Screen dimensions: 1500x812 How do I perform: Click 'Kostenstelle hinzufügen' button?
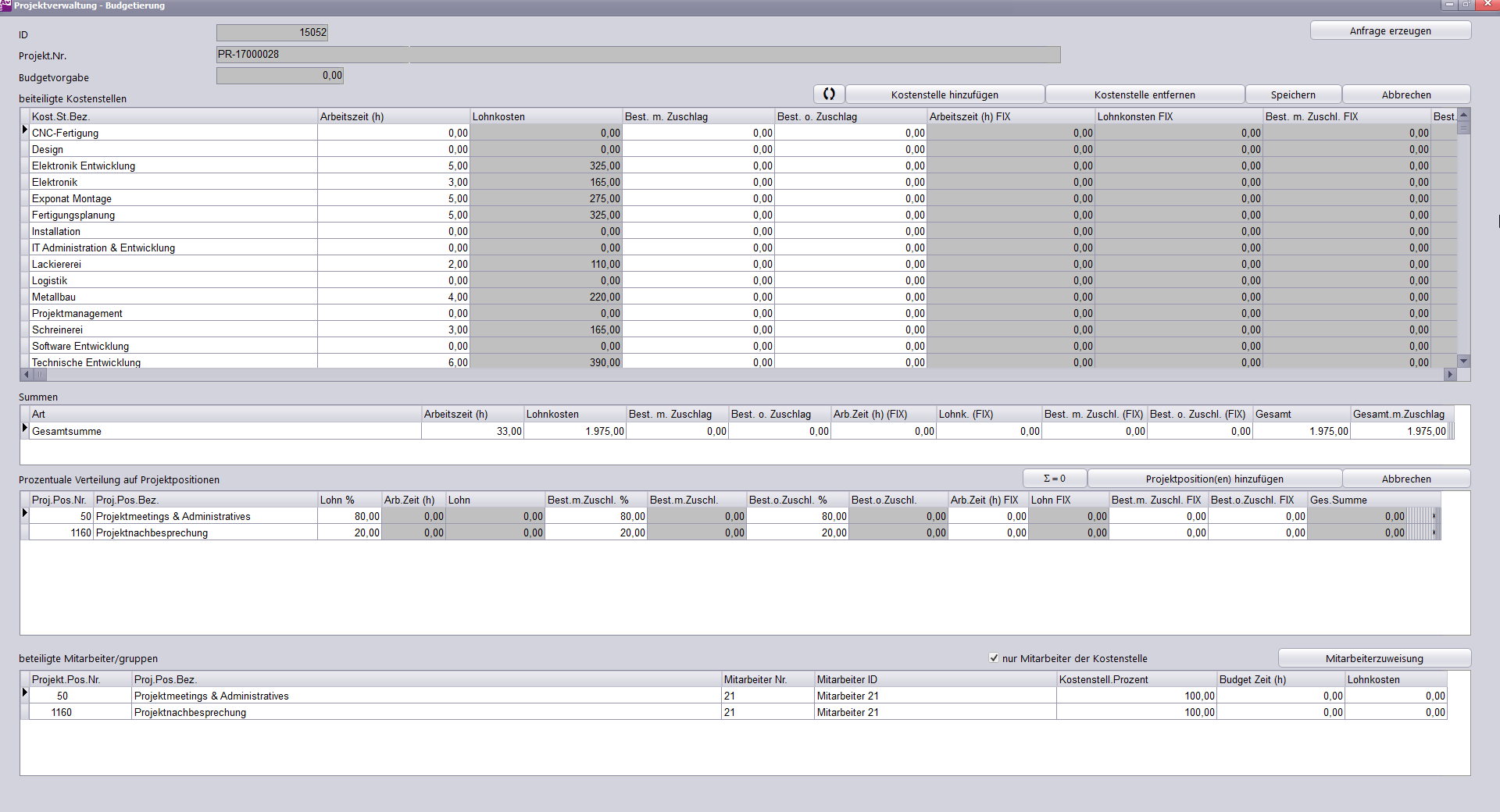(x=945, y=94)
